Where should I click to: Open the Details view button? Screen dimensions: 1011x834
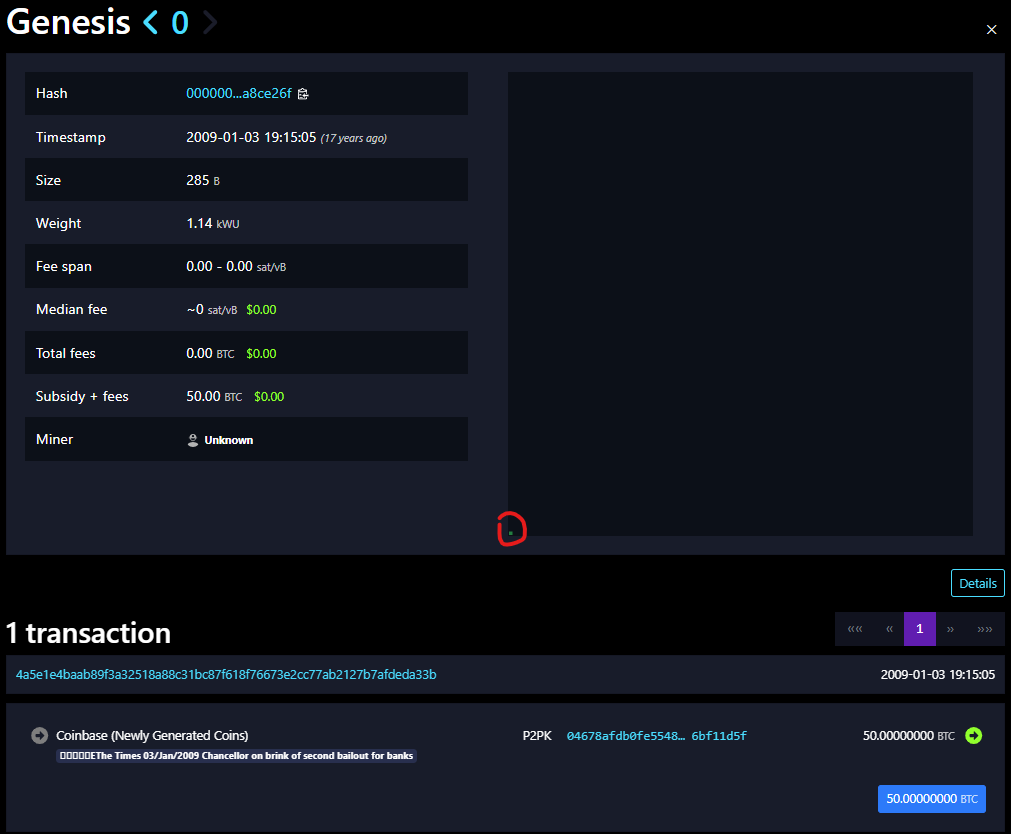977,583
